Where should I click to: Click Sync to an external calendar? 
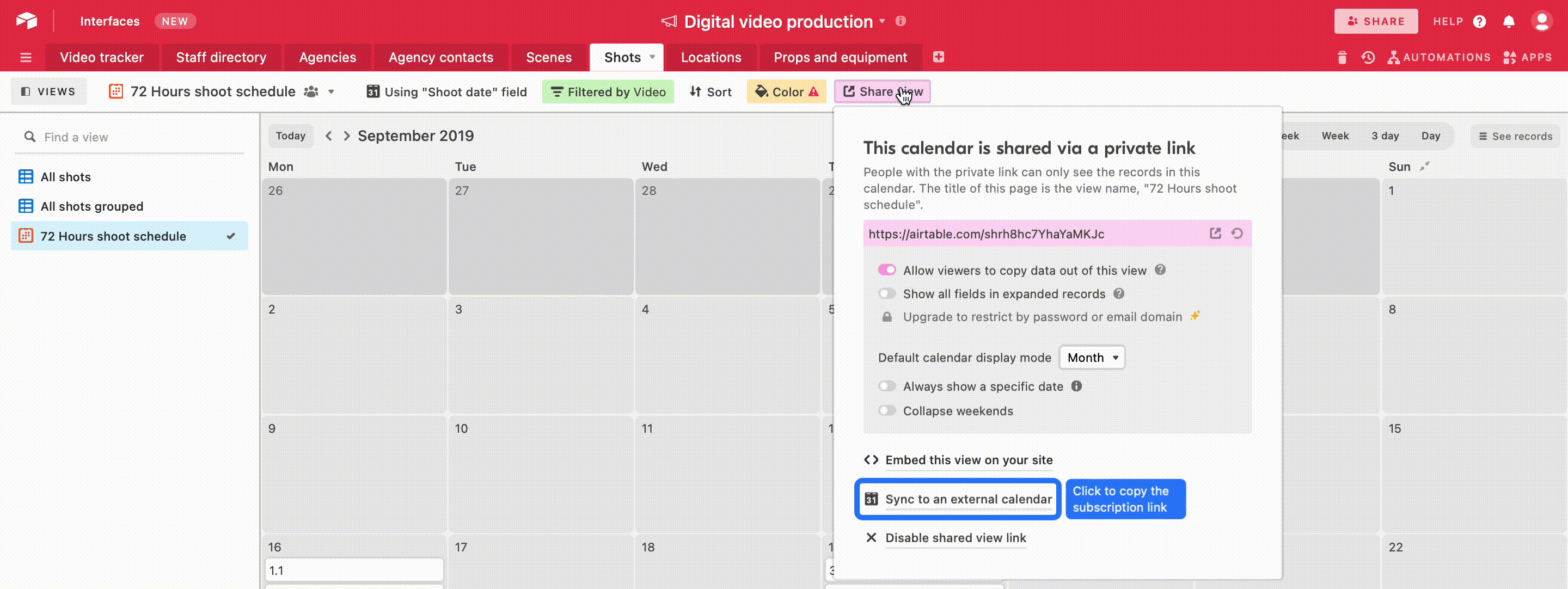tap(958, 499)
